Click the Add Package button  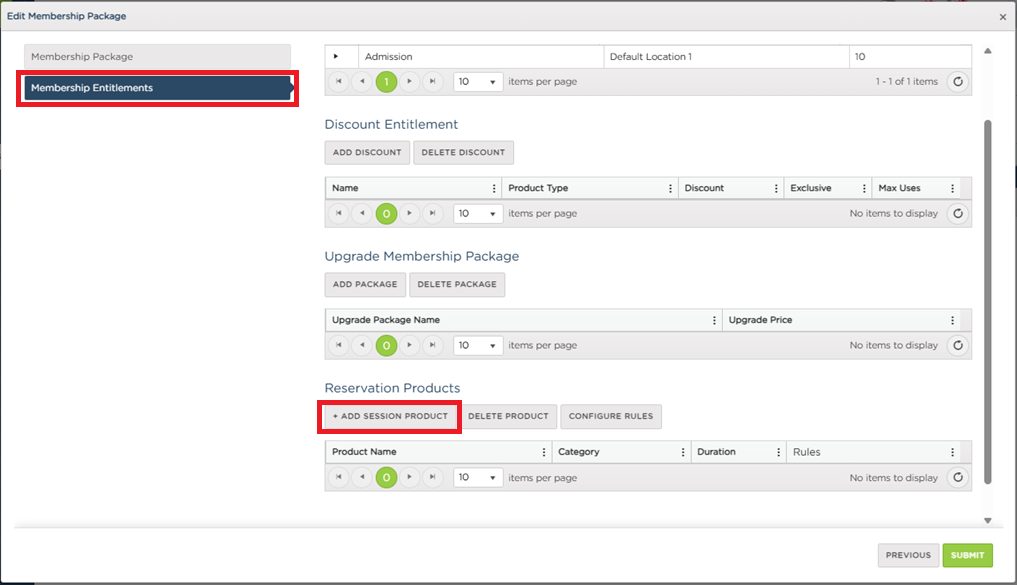pos(365,284)
